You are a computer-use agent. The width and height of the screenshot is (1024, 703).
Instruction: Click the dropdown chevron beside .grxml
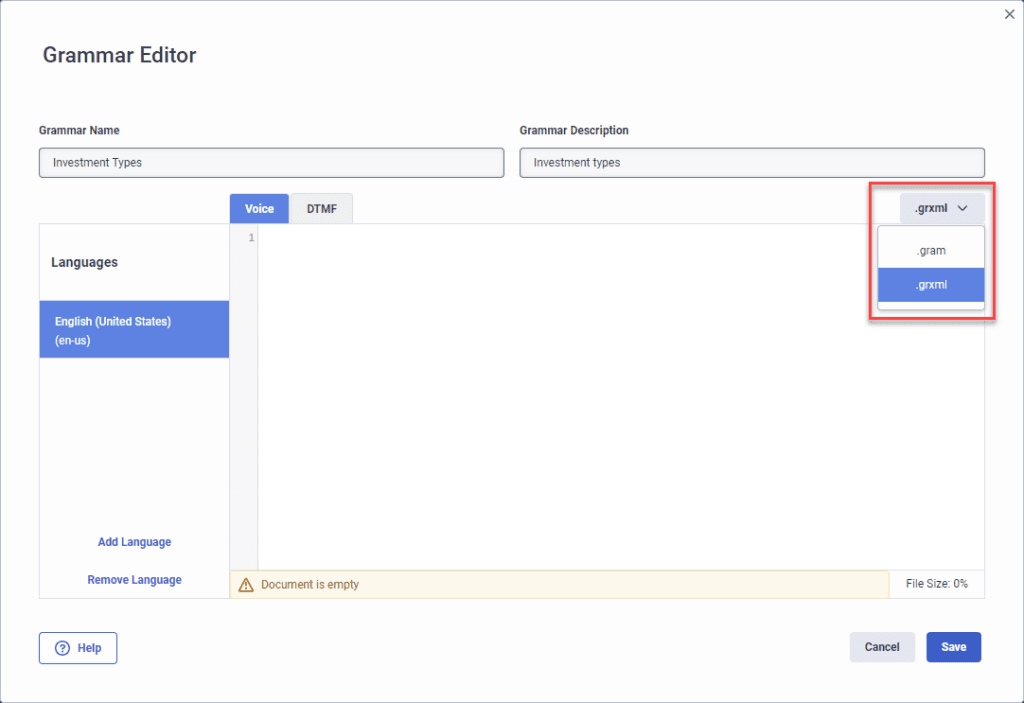pos(963,208)
